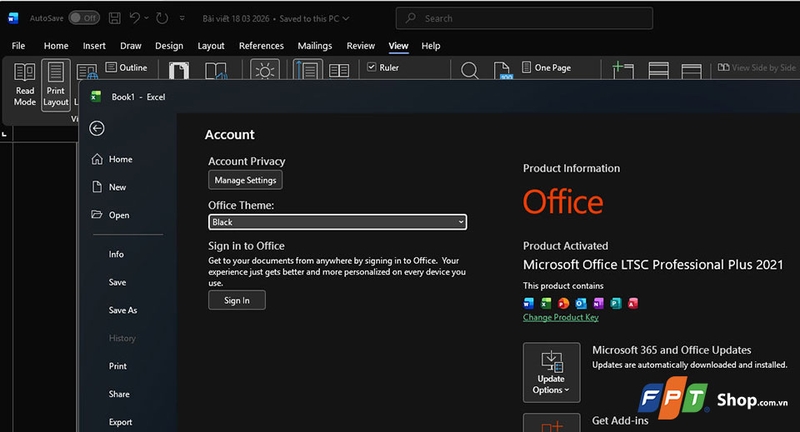The height and width of the screenshot is (432, 800).
Task: Go back using Excel's circular arrow
Action: tap(97, 128)
